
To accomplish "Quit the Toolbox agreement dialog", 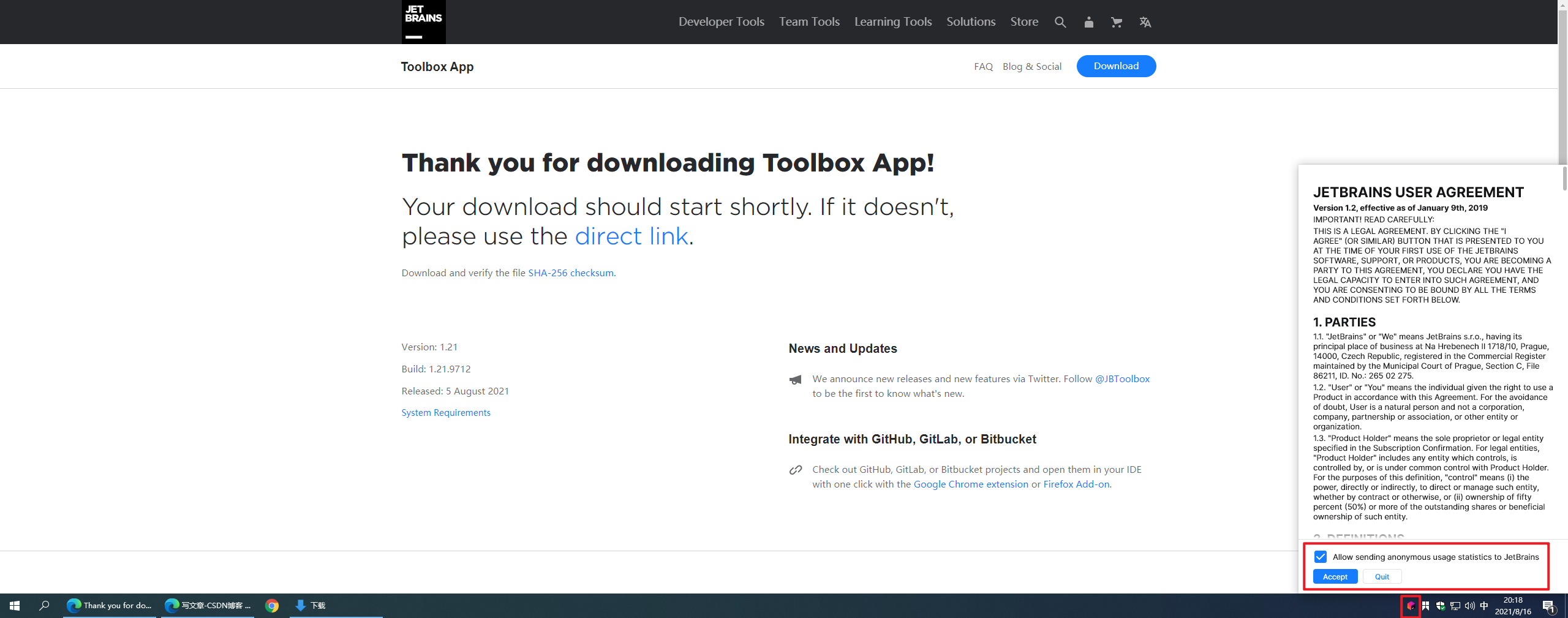I will (1382, 576).
